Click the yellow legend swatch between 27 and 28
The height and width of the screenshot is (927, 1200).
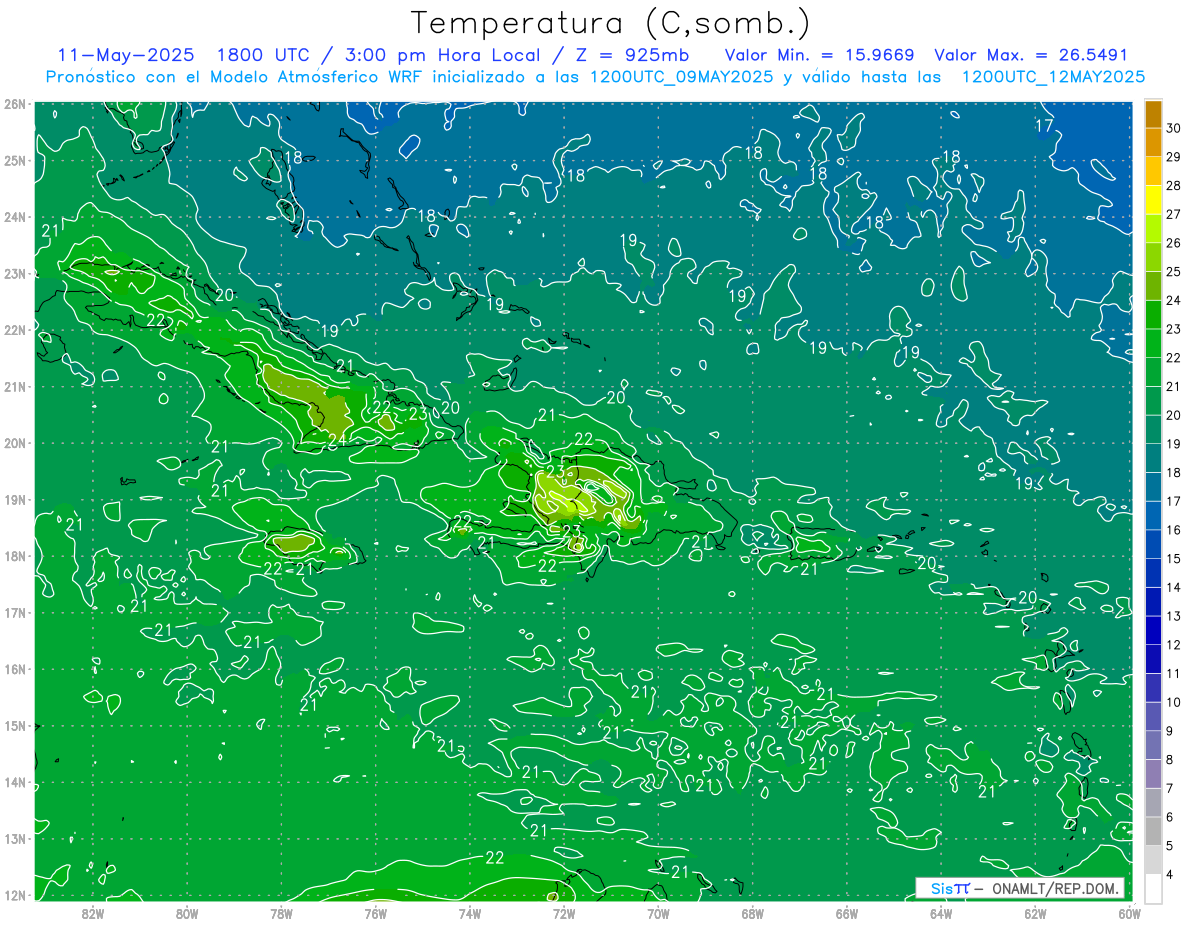point(1153,200)
